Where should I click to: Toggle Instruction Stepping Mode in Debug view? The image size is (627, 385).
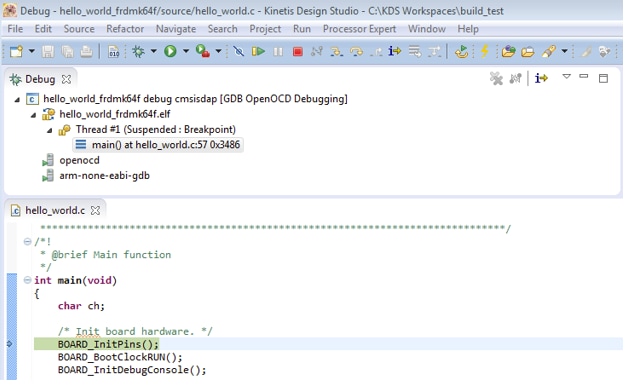pyautogui.click(x=541, y=78)
